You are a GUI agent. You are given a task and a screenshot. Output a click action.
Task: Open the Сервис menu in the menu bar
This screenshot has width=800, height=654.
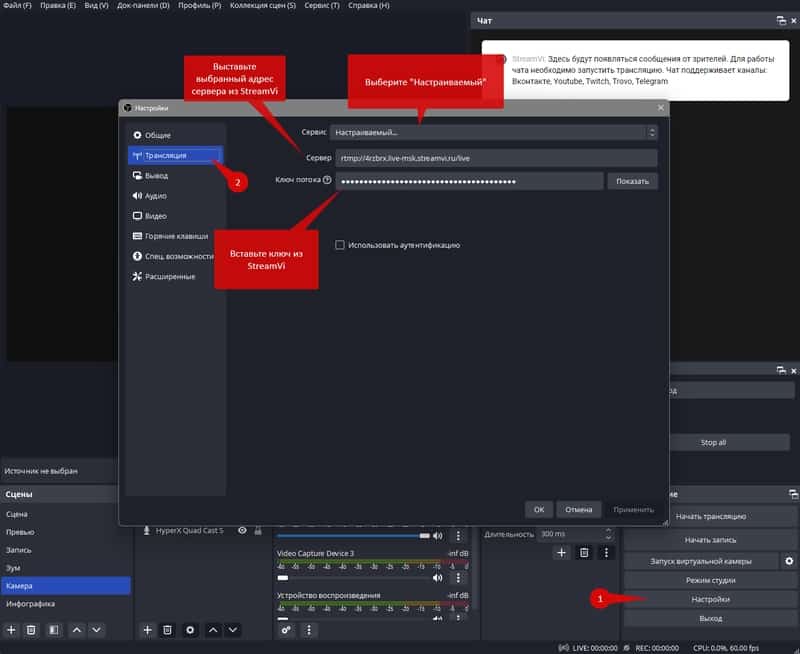(322, 5)
